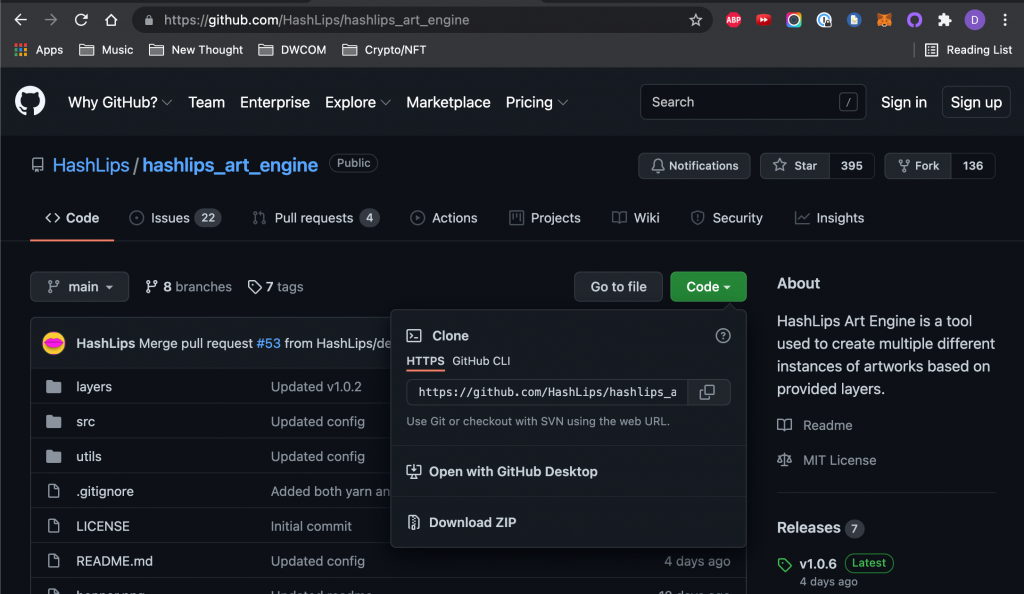Select the HTTPS clone tab
This screenshot has width=1024, height=594.
[x=425, y=361]
